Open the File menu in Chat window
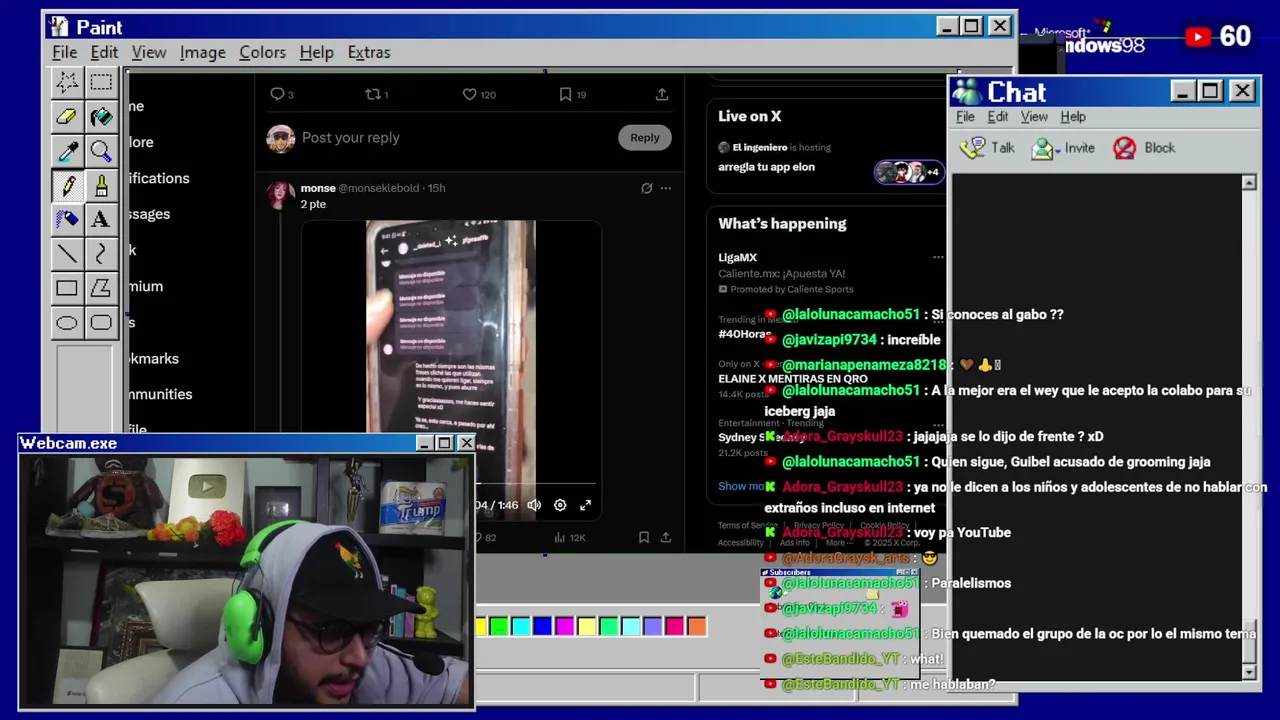The height and width of the screenshot is (720, 1280). (965, 117)
